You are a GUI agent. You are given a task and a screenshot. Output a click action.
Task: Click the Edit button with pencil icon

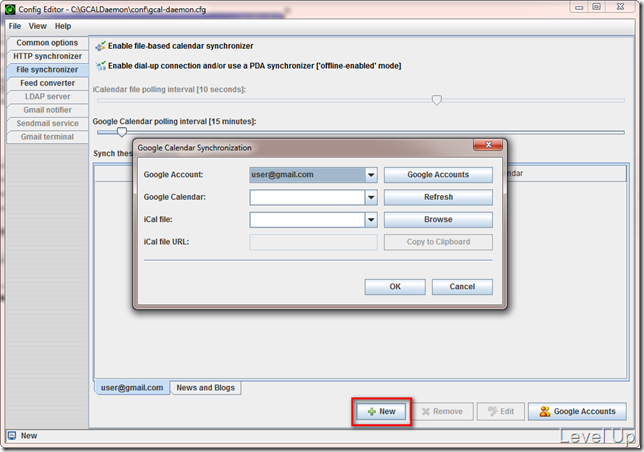click(x=501, y=411)
